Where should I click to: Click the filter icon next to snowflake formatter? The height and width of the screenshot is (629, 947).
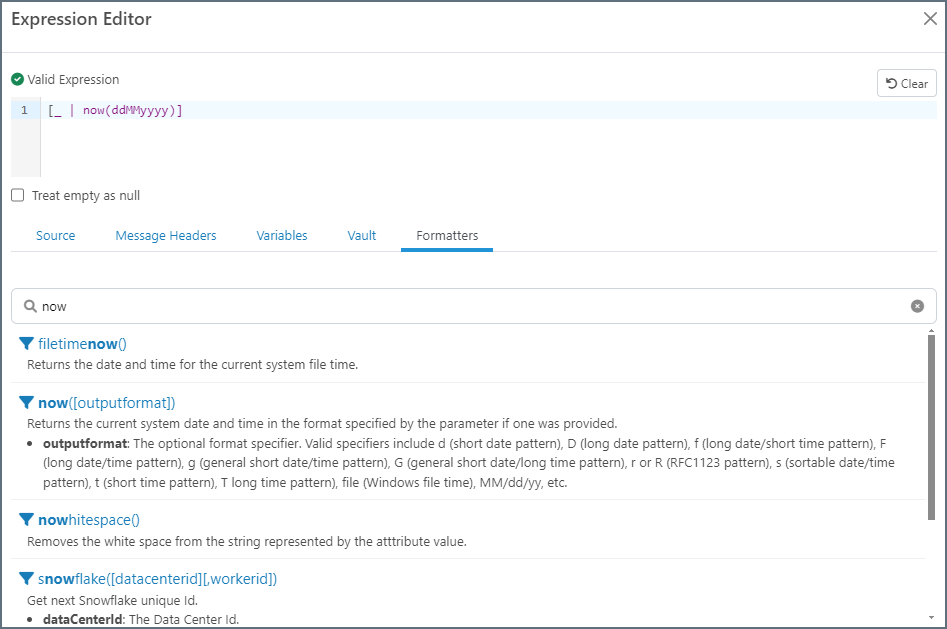(x=27, y=579)
